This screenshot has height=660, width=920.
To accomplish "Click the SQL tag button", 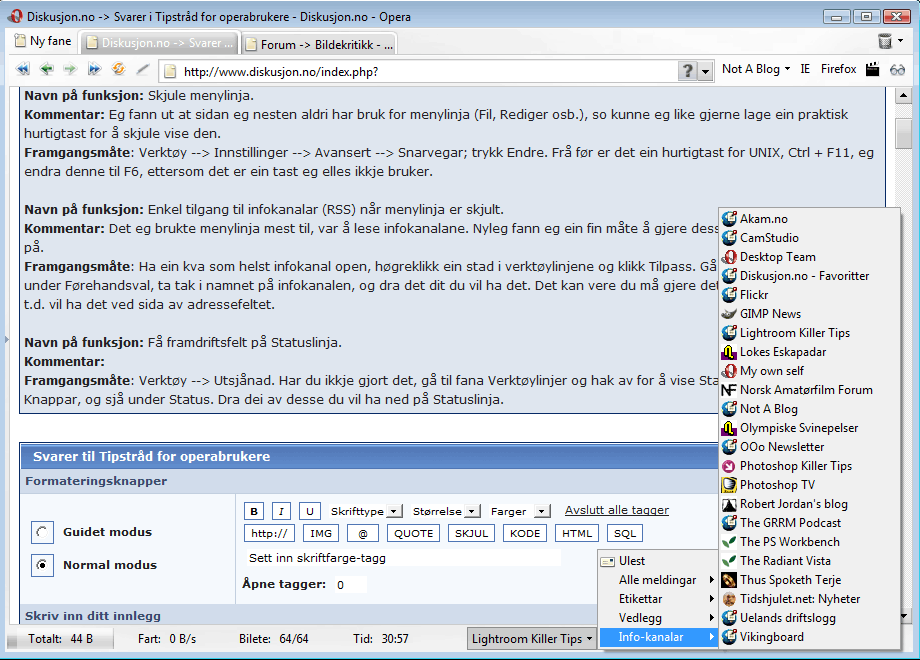I will (625, 533).
